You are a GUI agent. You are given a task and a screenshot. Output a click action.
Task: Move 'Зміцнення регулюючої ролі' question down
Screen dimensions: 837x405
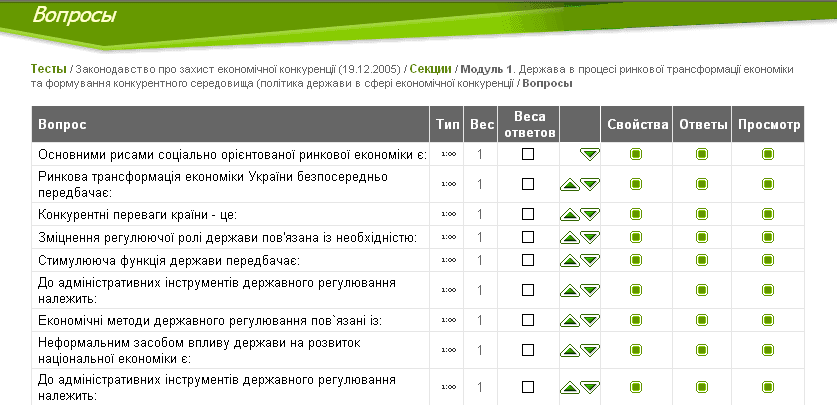click(x=590, y=237)
